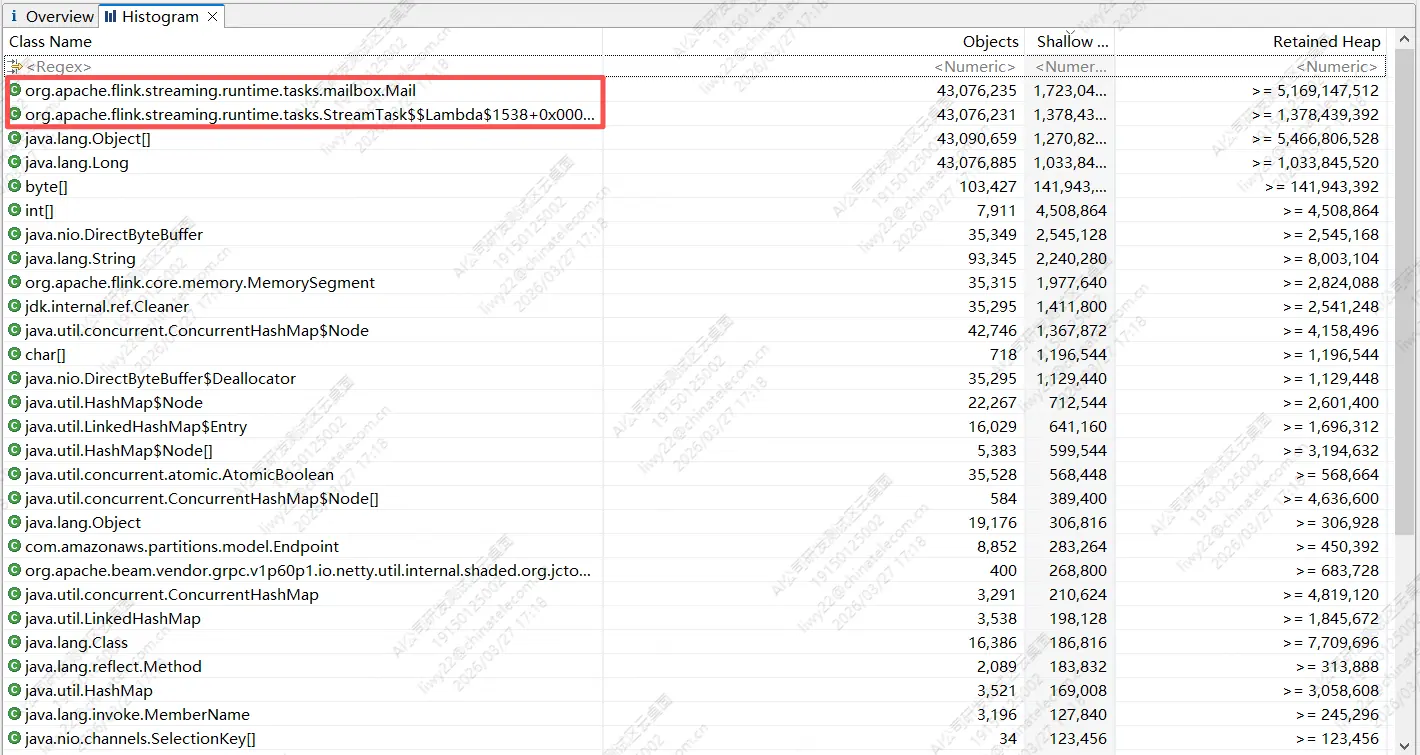Sort by the Objects column header
This screenshot has width=1420, height=755.
coord(990,41)
